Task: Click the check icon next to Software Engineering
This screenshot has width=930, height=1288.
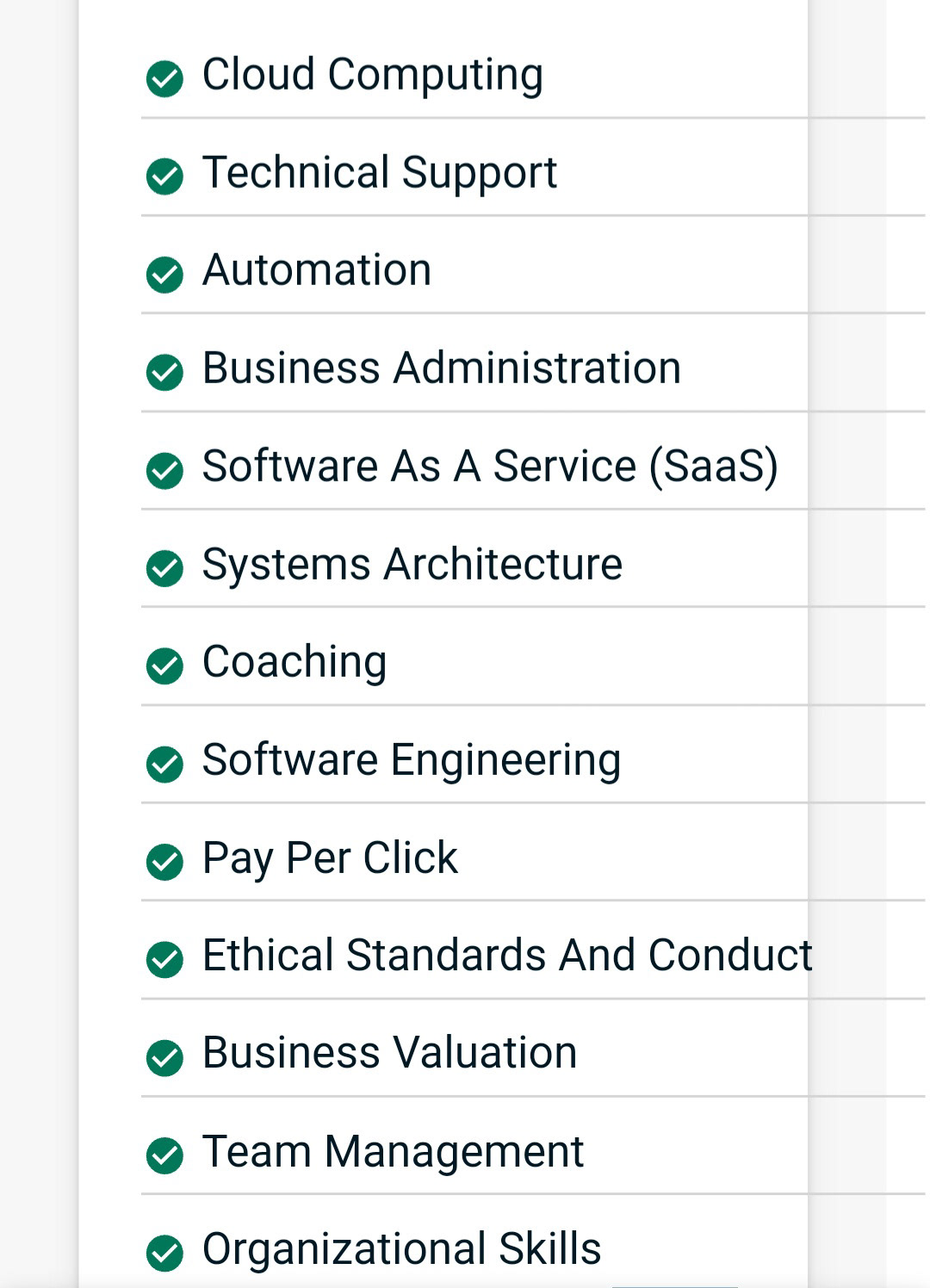Action: [x=164, y=764]
